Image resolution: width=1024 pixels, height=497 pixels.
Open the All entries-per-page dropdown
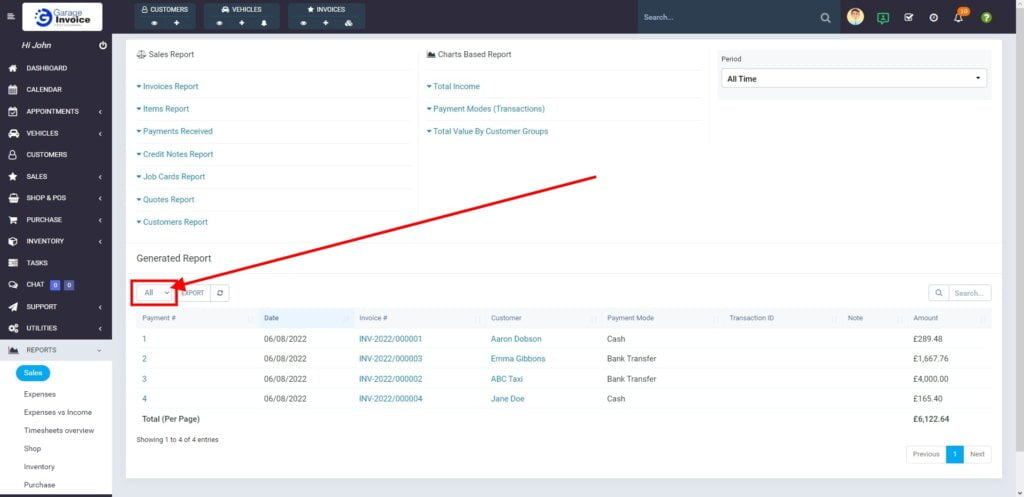click(156, 293)
